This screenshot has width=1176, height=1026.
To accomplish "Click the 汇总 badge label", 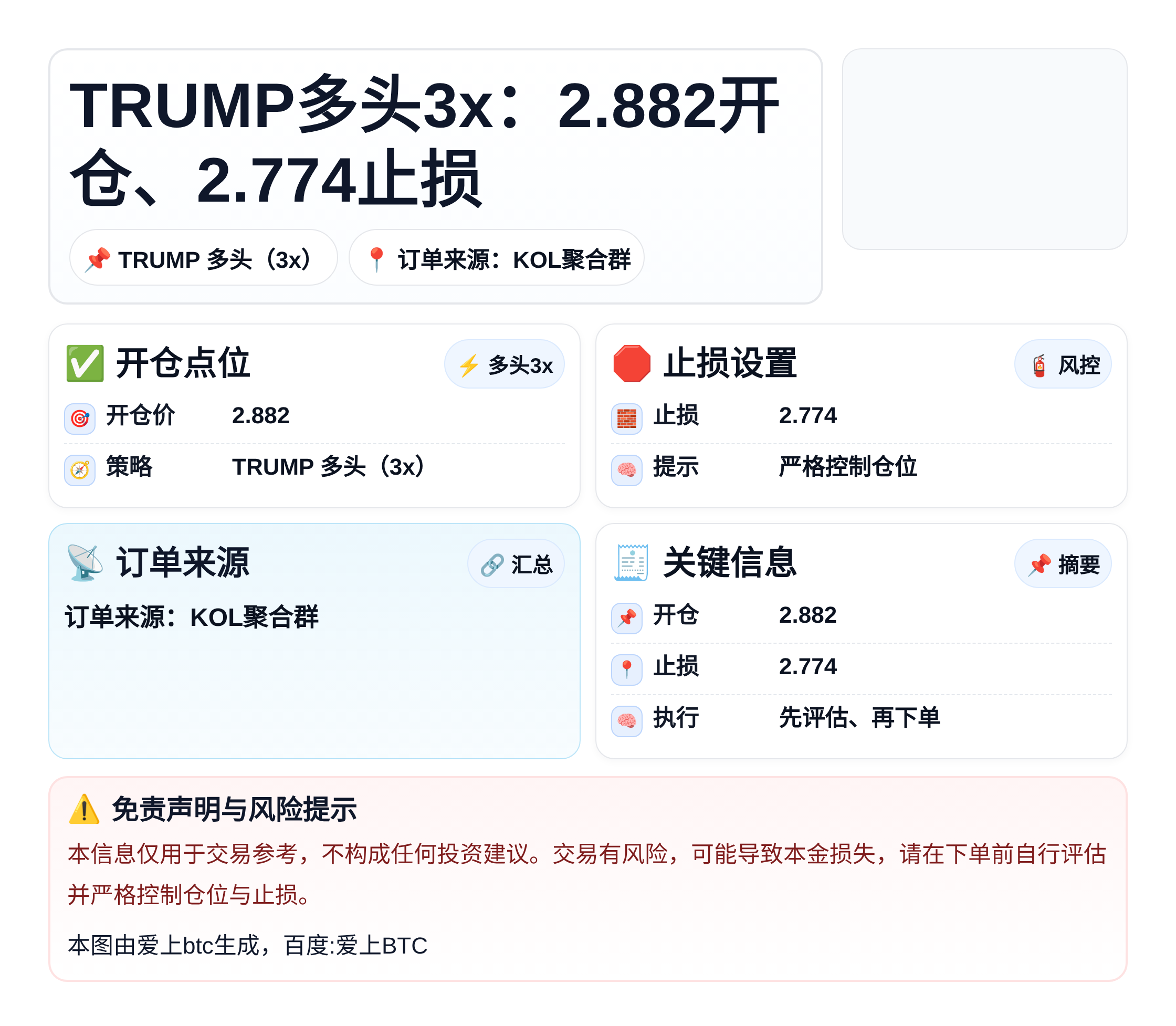I will tap(532, 565).
